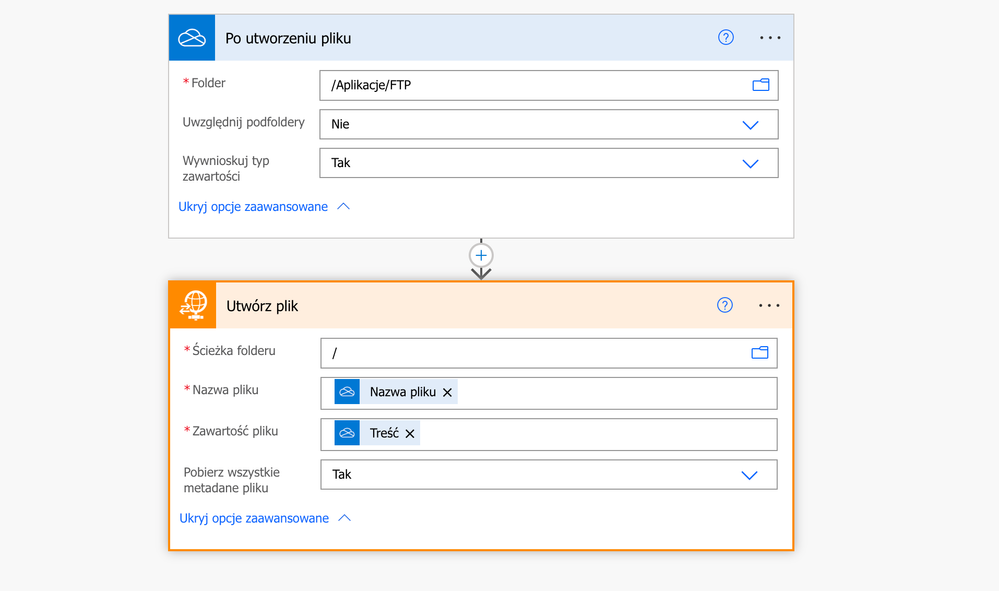Expand Wywnioskuj typ zawartości dropdown
Screen dimensions: 999x591
pyautogui.click(x=750, y=163)
